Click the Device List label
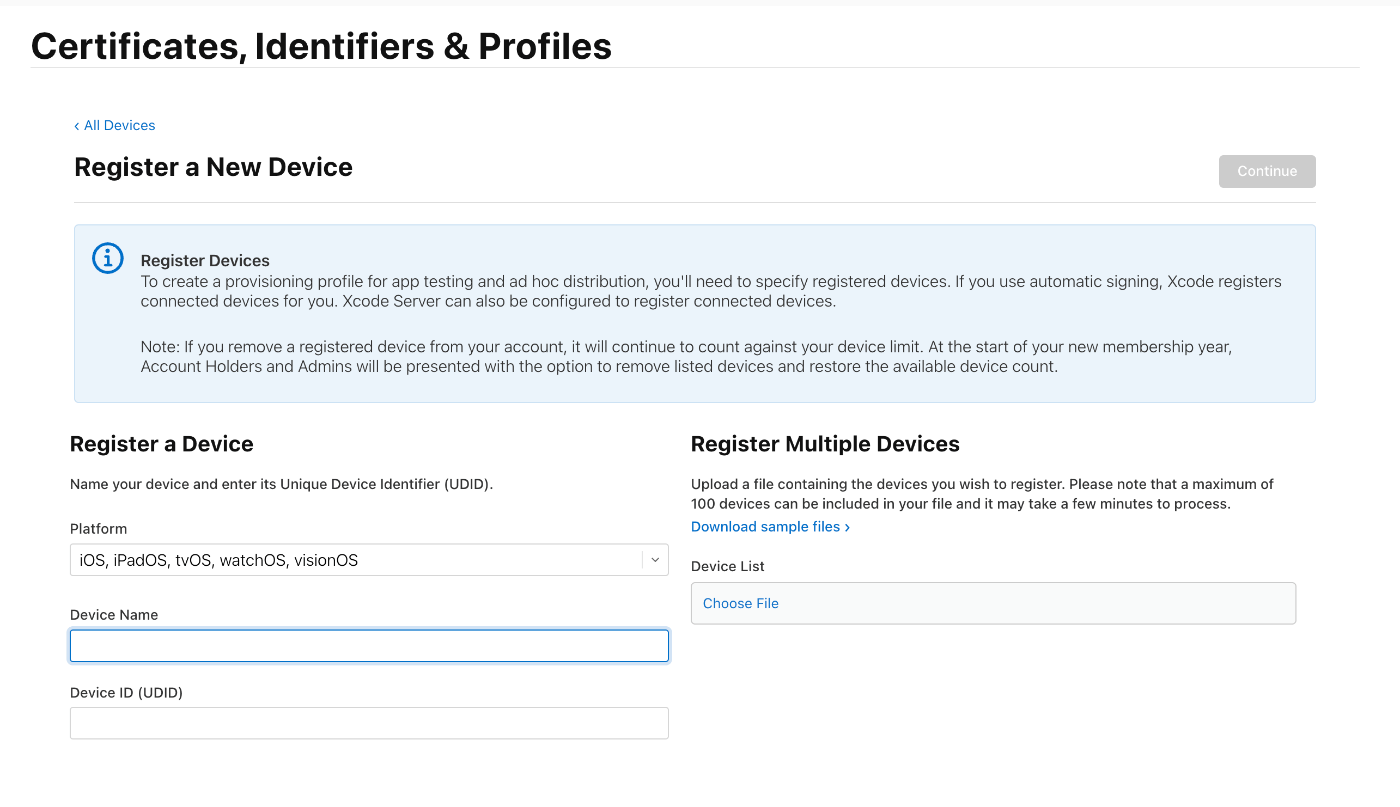 point(728,566)
